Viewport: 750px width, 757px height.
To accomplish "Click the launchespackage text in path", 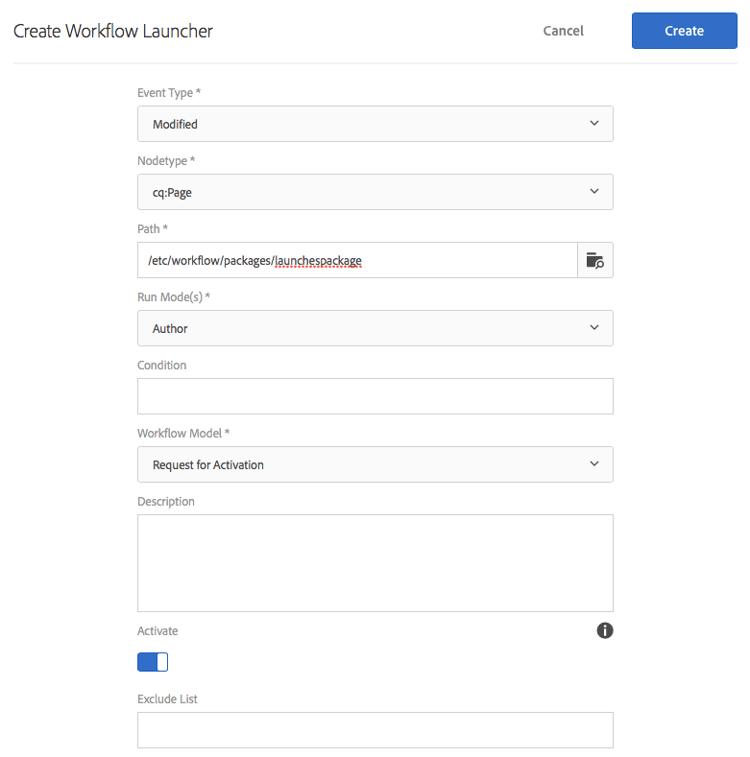I will click(x=318, y=261).
